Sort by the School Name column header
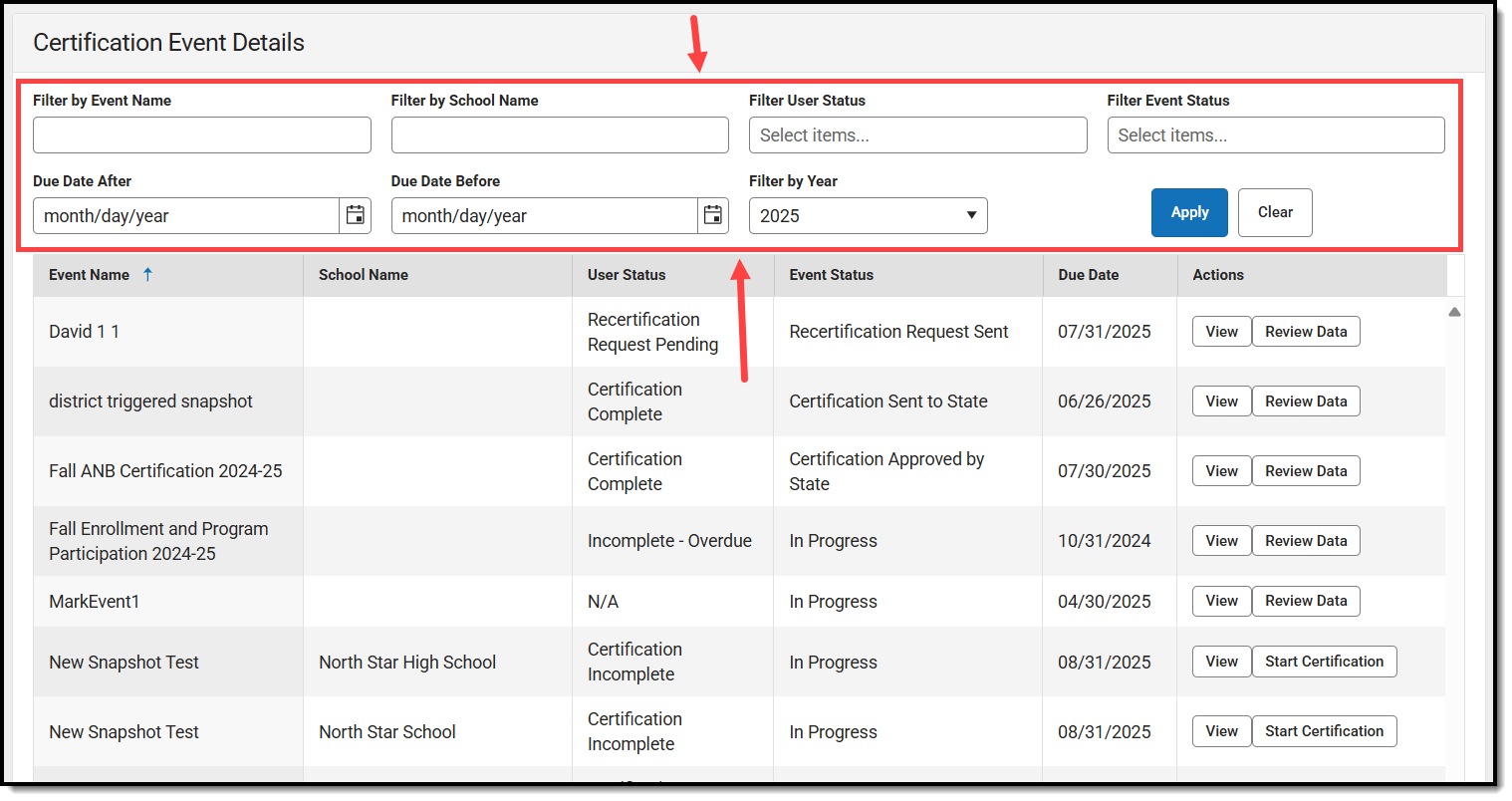The image size is (1512, 801). [364, 274]
